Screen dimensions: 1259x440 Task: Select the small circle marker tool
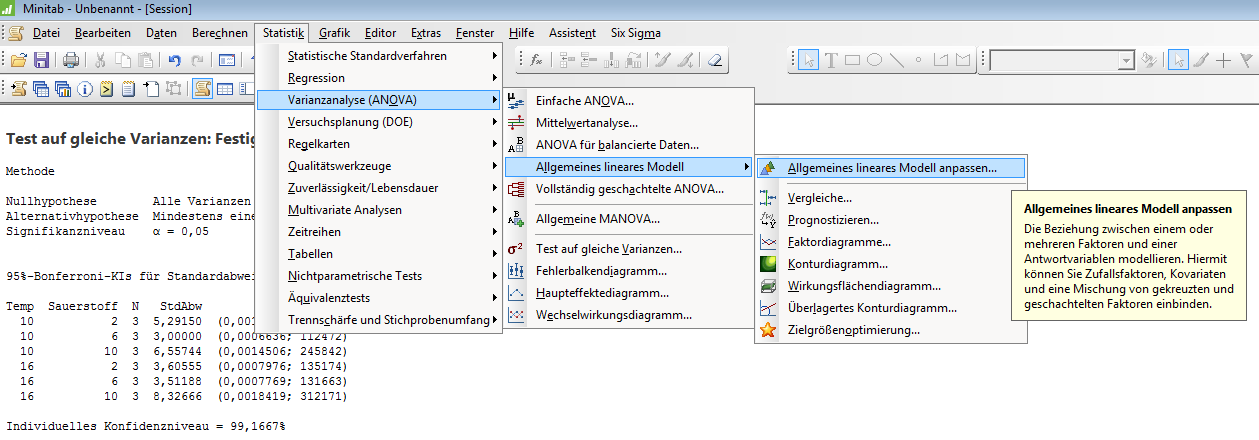(919, 60)
